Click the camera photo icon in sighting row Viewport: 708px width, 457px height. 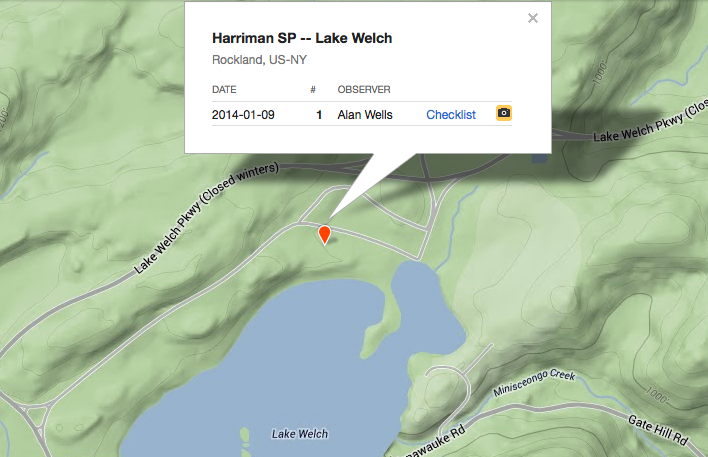504,113
